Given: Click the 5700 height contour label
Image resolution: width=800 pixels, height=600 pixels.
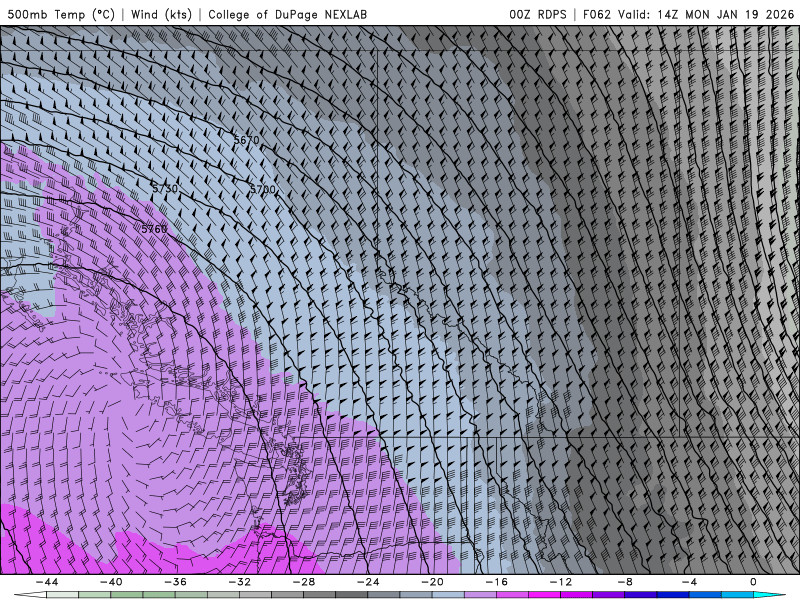Looking at the screenshot, I should [263, 189].
